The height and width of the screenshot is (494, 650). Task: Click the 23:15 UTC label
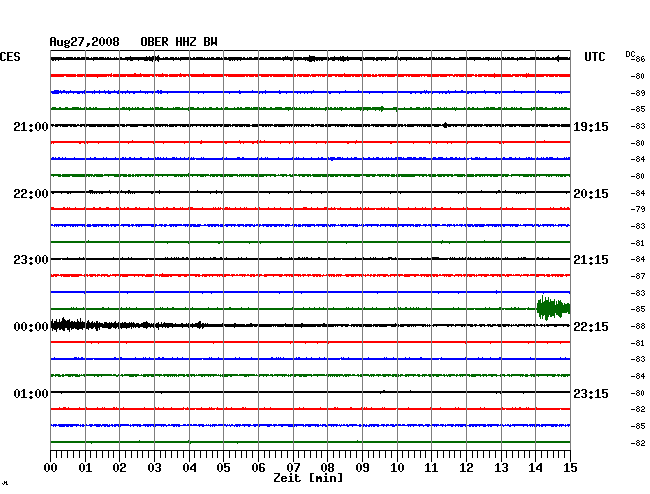[x=591, y=393]
